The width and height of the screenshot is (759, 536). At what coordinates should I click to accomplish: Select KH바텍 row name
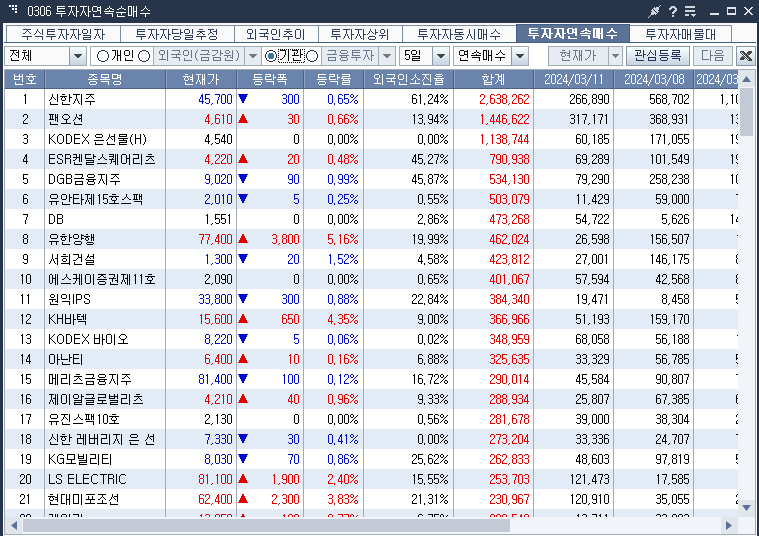coord(68,319)
